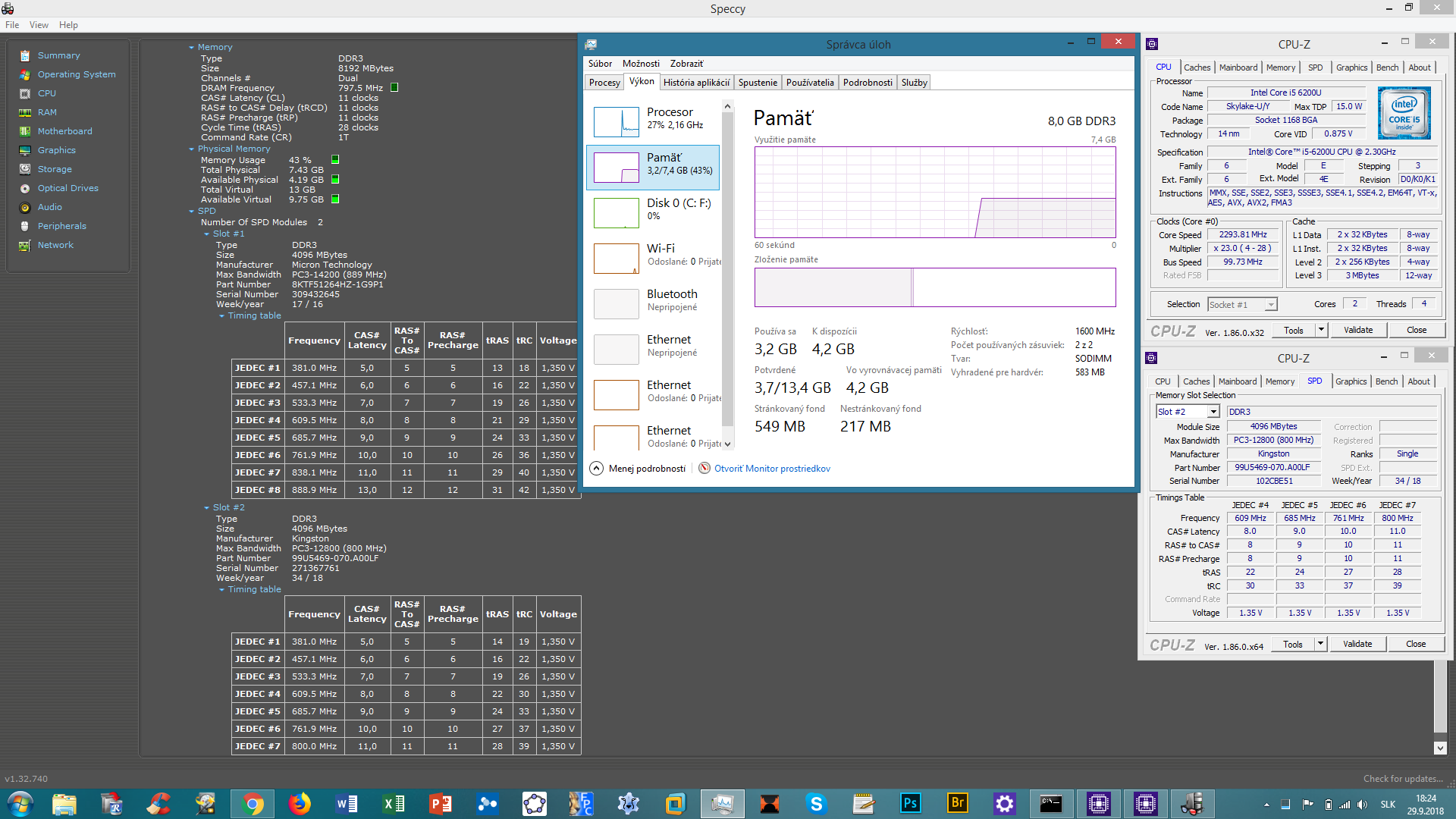Open Motherboard section in Speccy
The image size is (1456, 819).
[x=65, y=131]
